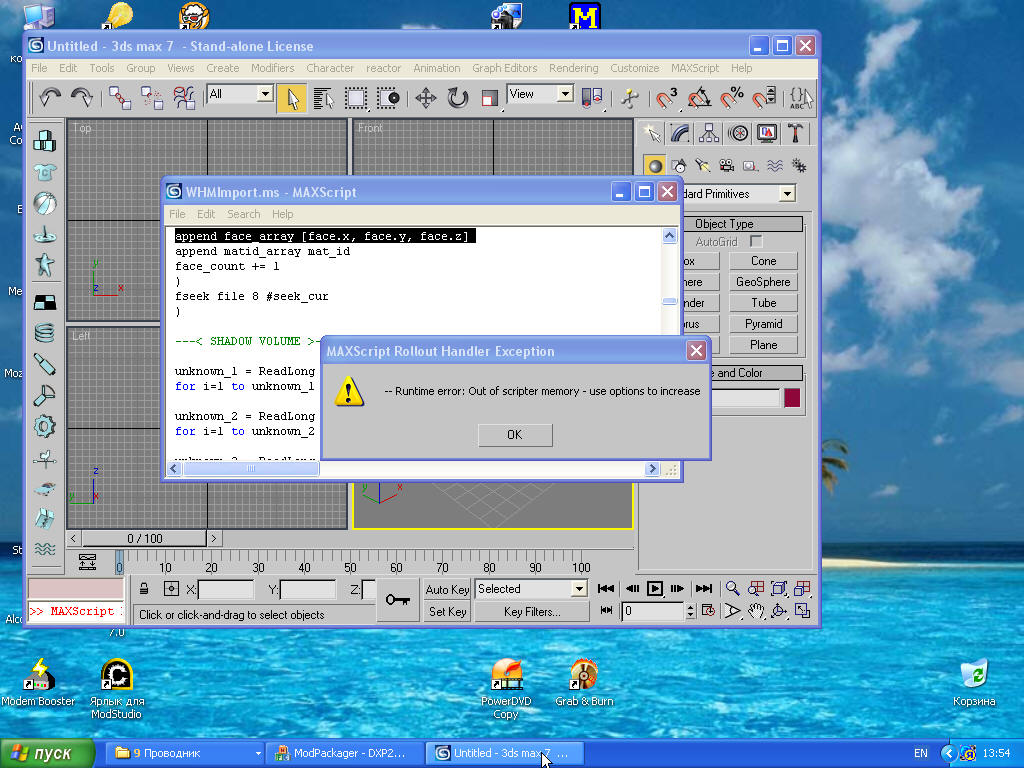Toggle the Auto Key animation mode
This screenshot has width=1024, height=768.
[x=447, y=590]
